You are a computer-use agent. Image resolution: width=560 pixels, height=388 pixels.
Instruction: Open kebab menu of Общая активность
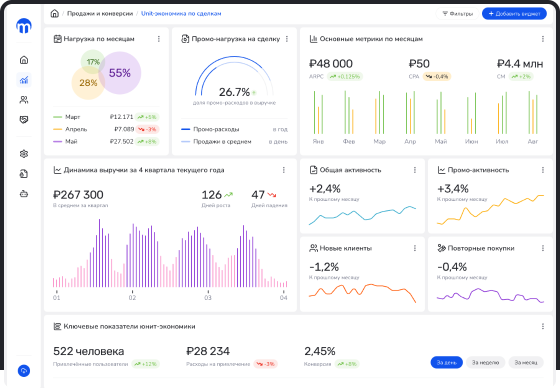point(415,170)
